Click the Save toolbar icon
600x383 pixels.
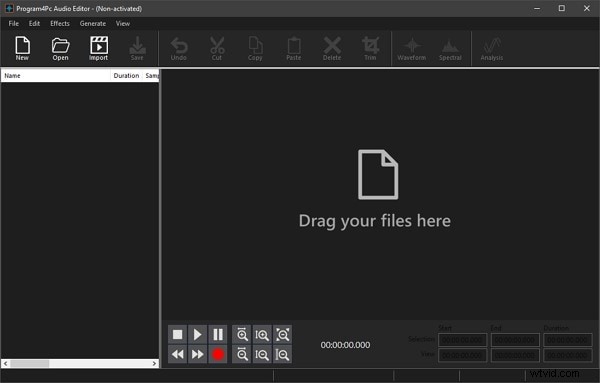pos(137,48)
